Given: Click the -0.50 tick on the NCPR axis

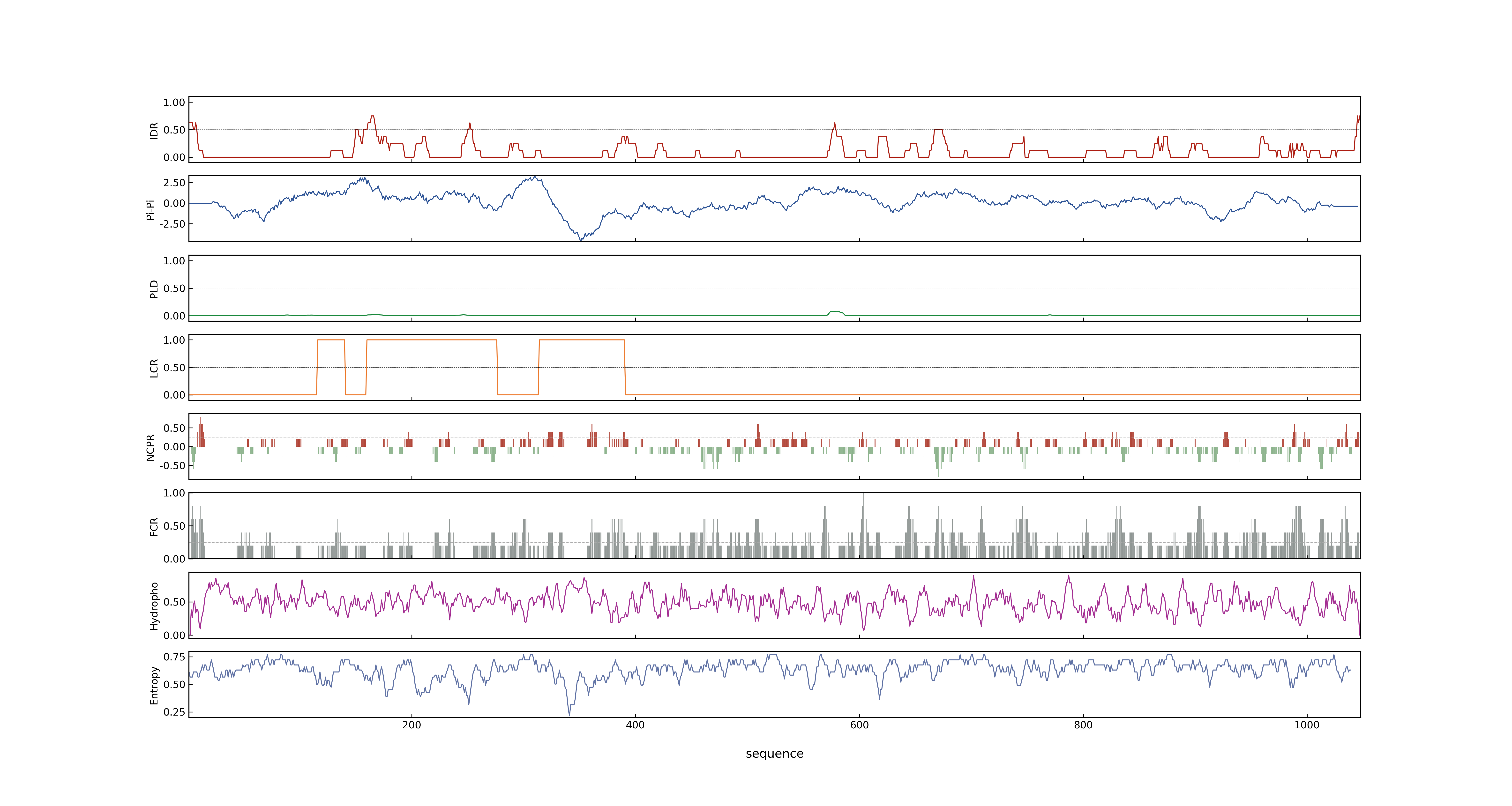Looking at the screenshot, I should click(x=172, y=466).
